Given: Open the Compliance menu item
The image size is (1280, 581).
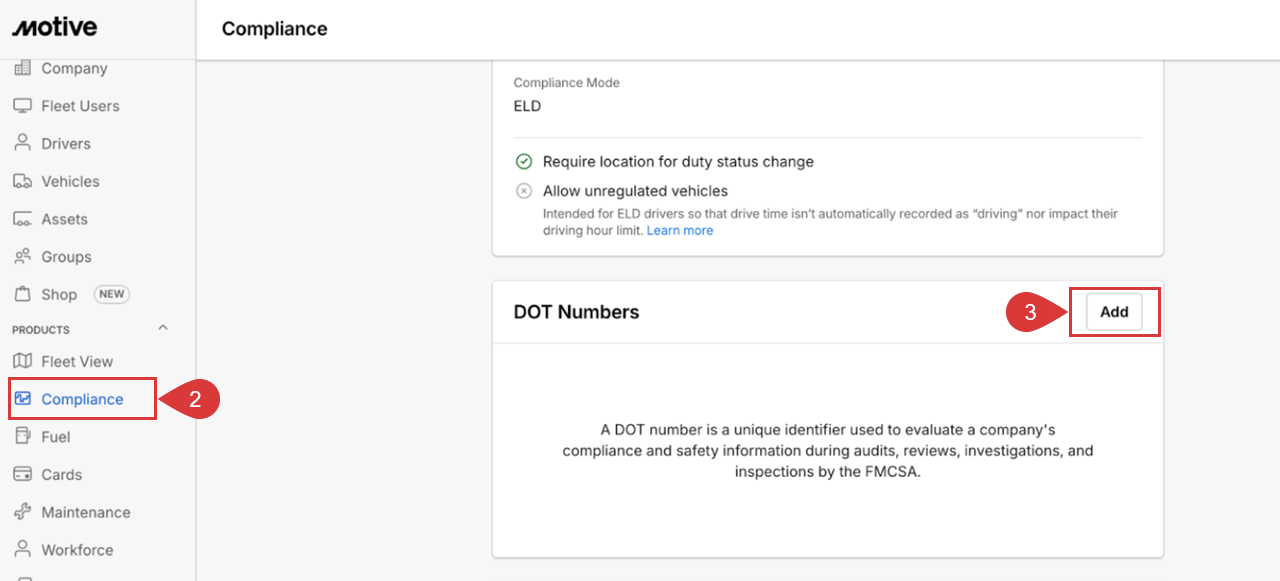Looking at the screenshot, I should coord(83,399).
